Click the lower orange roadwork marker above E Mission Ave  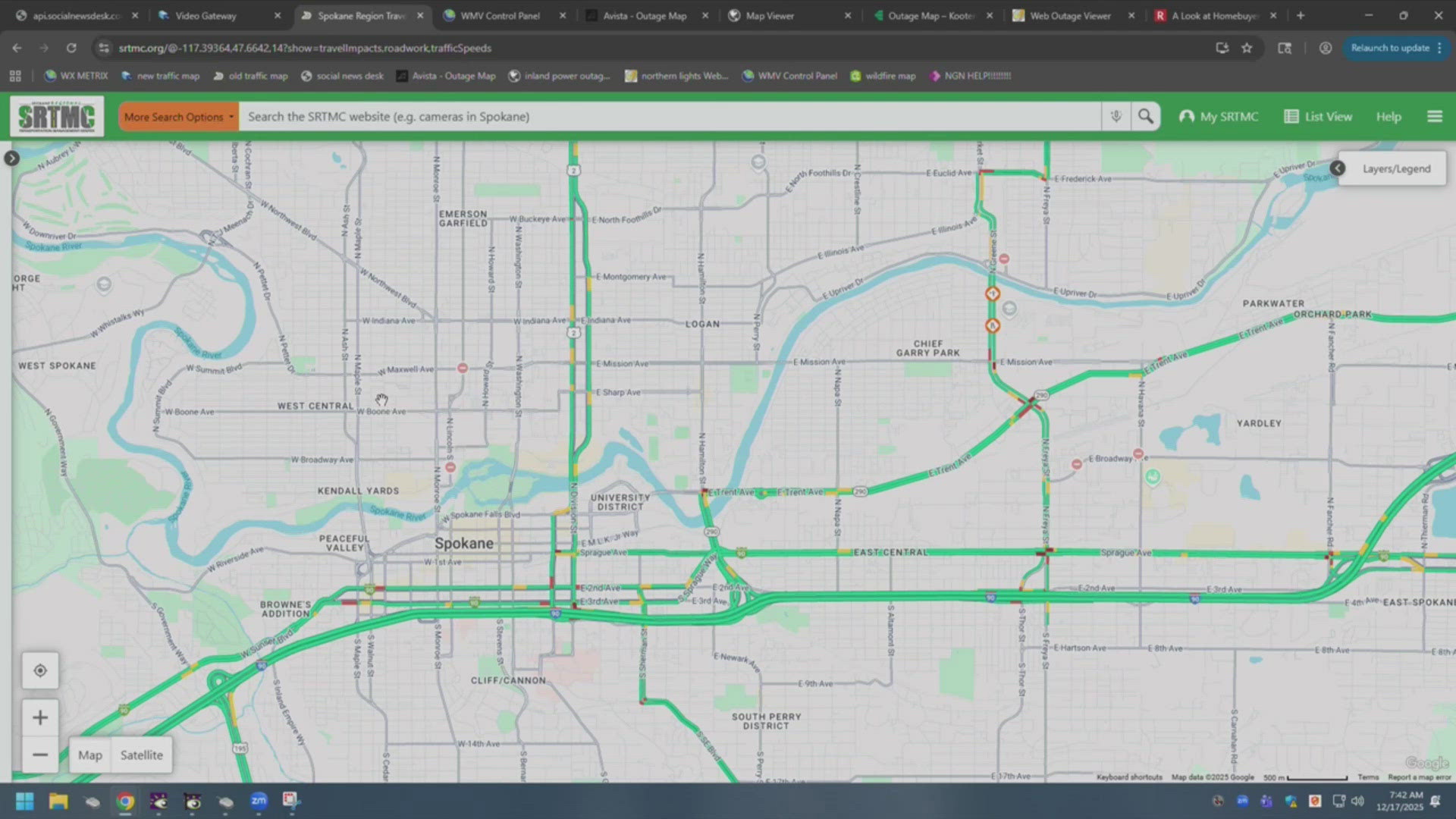993,326
